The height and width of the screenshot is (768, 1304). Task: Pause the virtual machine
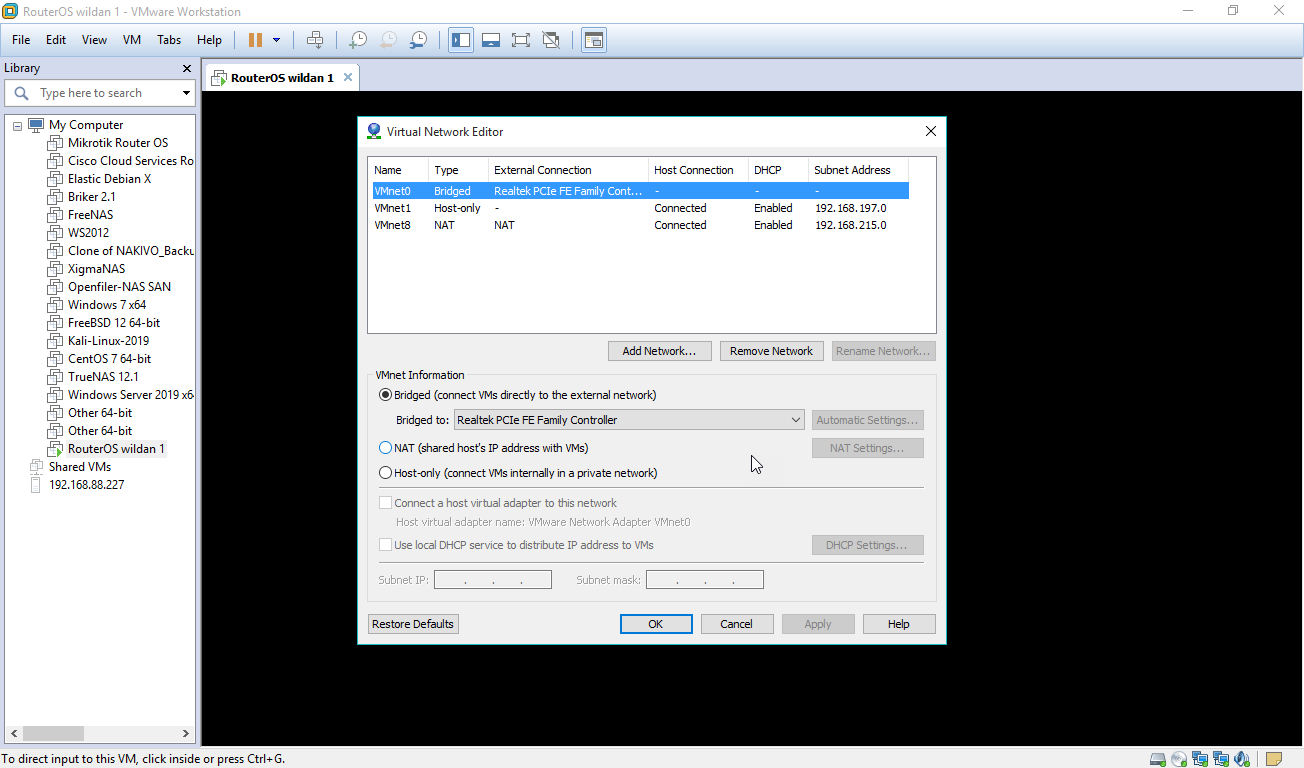coord(257,39)
